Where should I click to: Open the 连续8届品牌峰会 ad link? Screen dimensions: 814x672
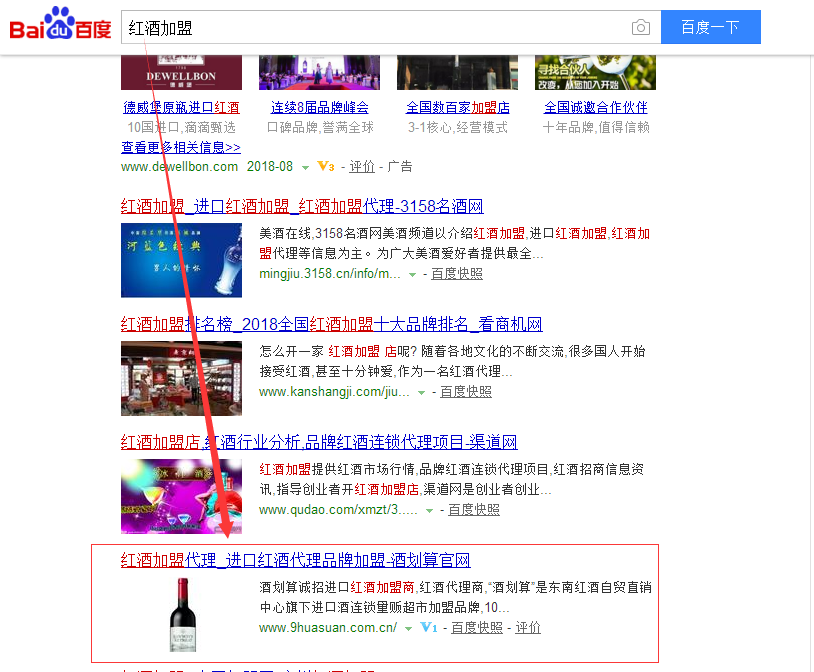pos(319,107)
